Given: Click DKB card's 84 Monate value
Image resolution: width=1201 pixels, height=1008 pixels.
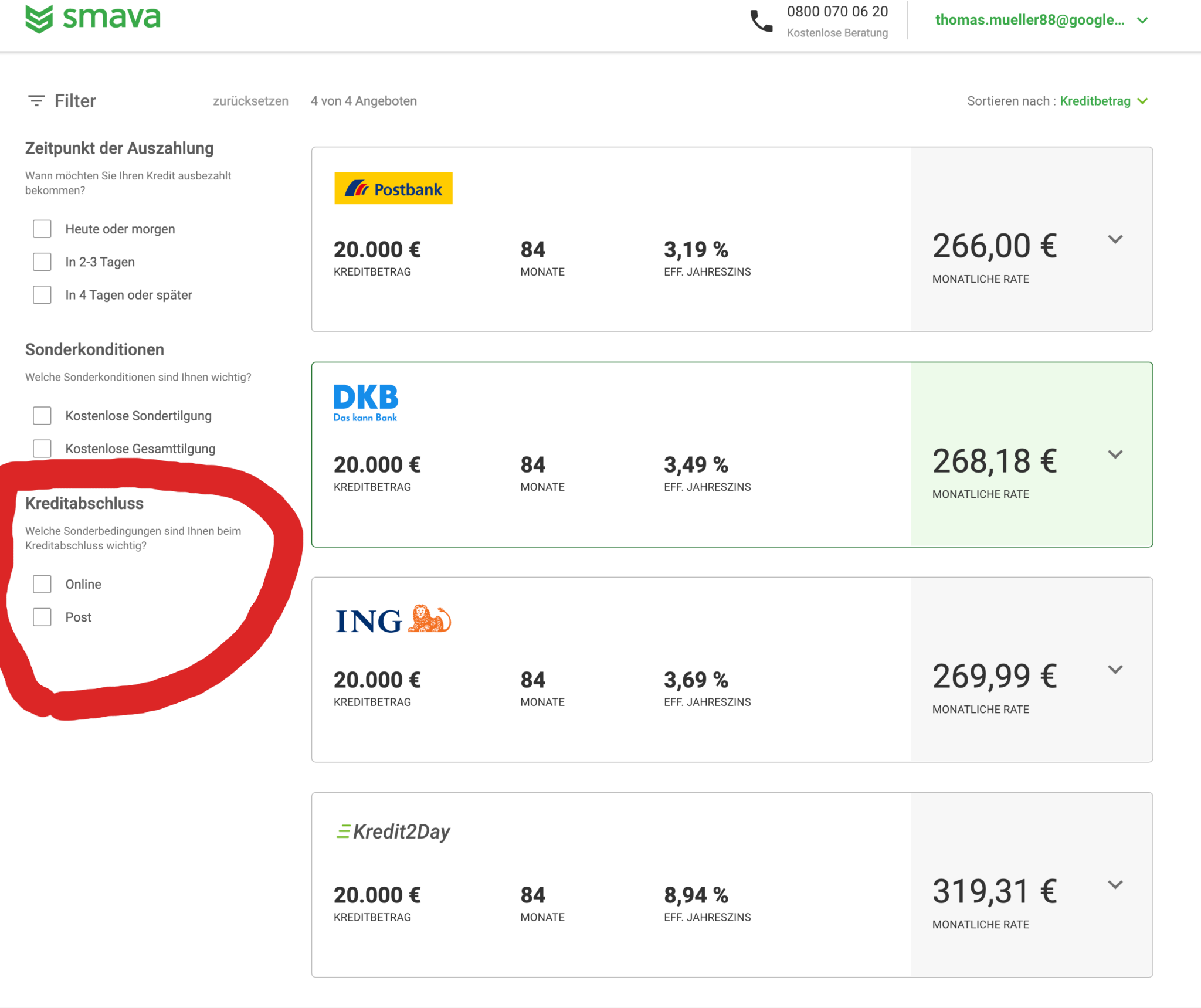Looking at the screenshot, I should click(x=533, y=465).
